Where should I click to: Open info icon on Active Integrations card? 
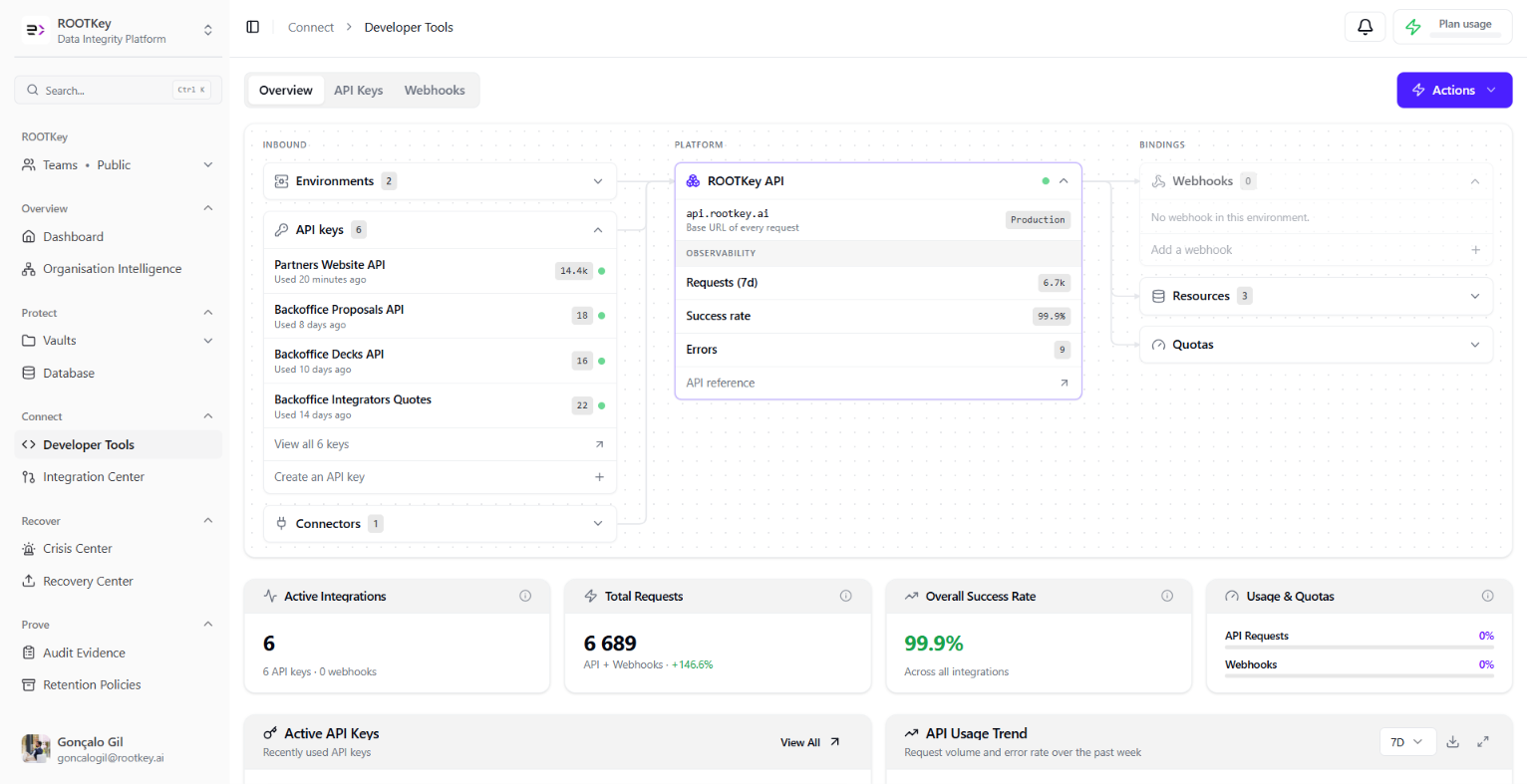pyautogui.click(x=525, y=596)
